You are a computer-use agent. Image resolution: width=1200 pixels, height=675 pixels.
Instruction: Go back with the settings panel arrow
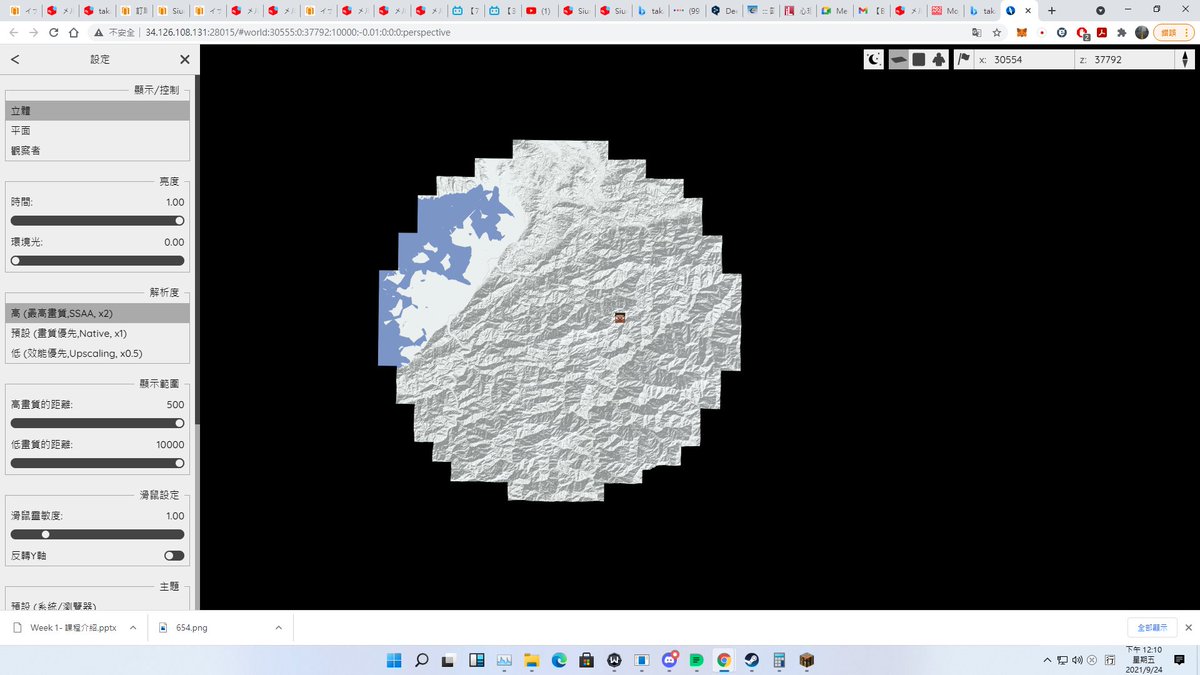tap(15, 59)
